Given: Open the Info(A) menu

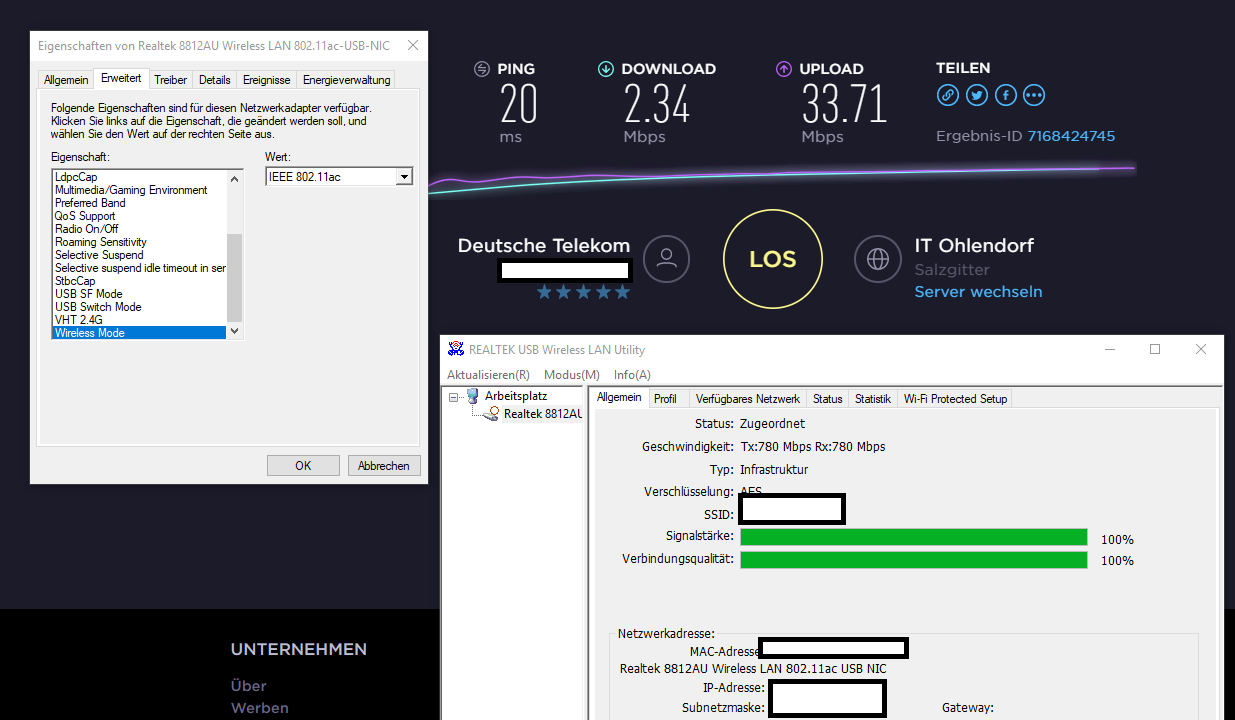Looking at the screenshot, I should tap(632, 375).
